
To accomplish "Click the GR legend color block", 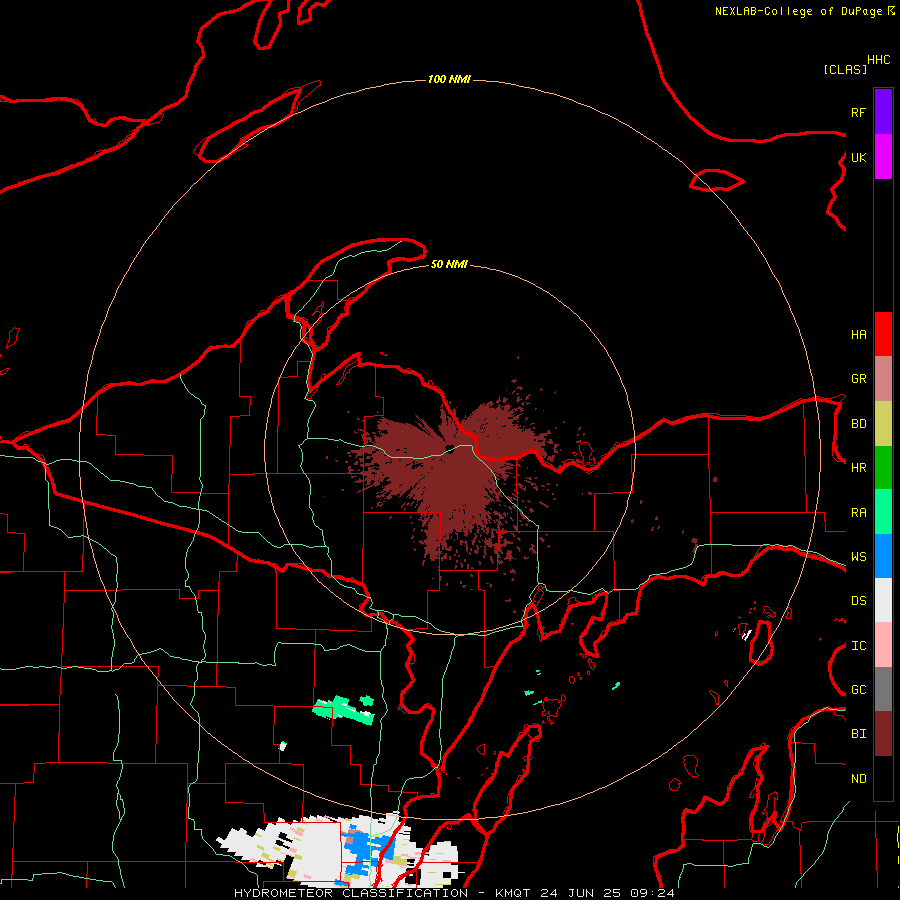I will tap(883, 379).
